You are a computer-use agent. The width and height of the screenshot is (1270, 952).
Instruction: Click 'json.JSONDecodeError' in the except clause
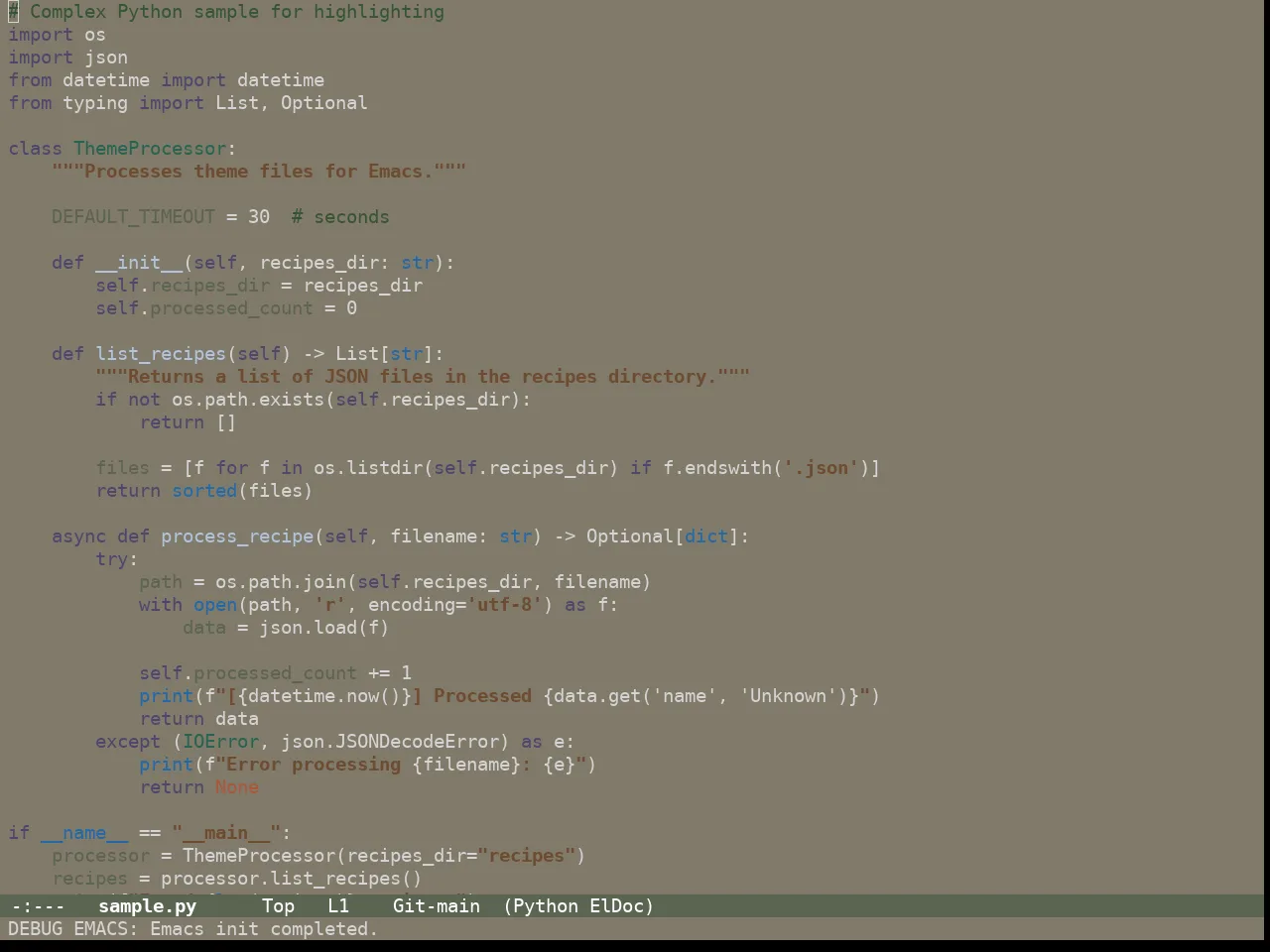(390, 742)
